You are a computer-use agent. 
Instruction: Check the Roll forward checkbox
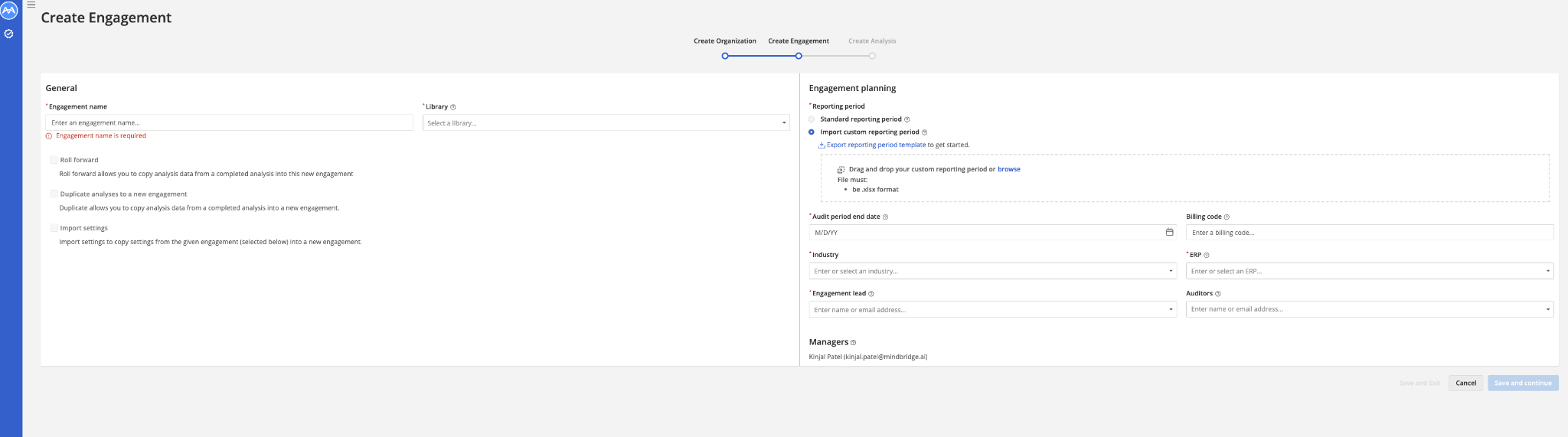click(x=54, y=160)
